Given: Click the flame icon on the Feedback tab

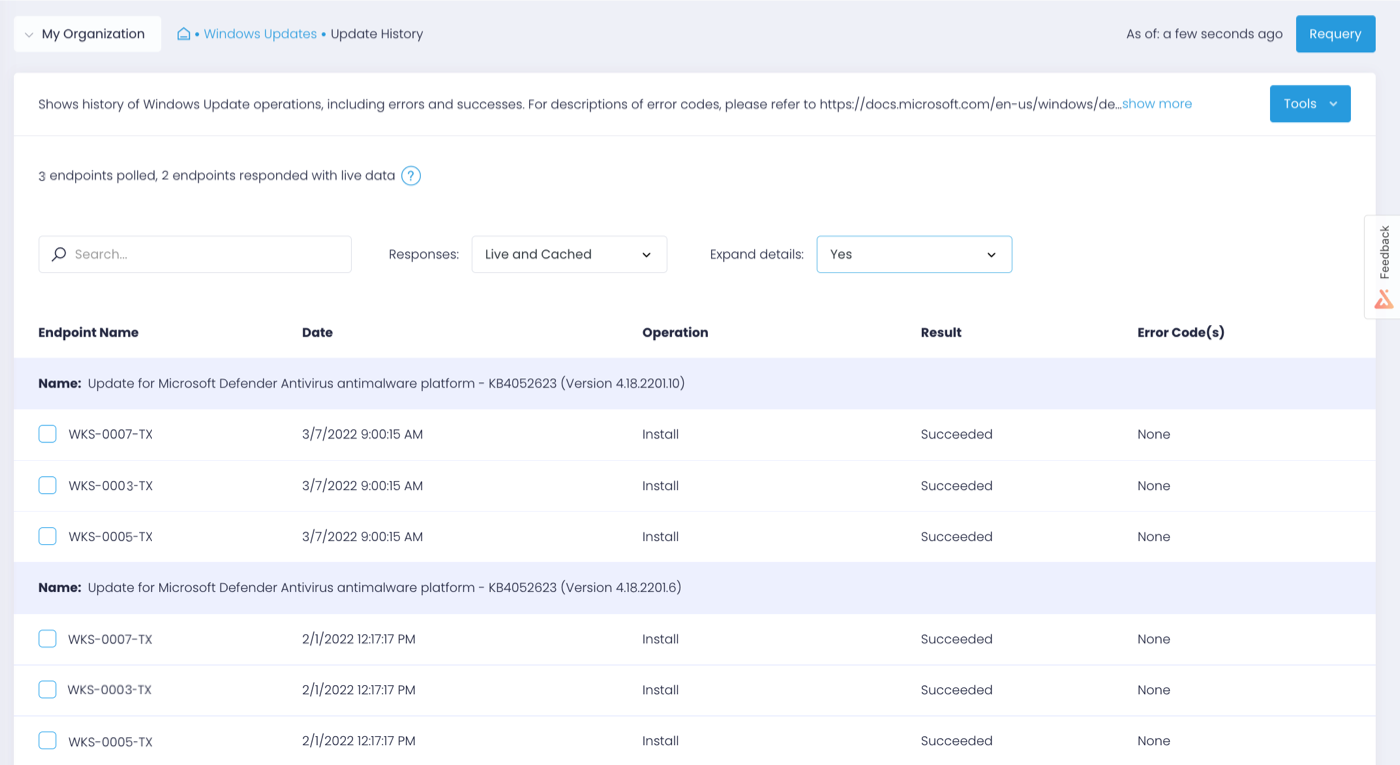Looking at the screenshot, I should click(1383, 298).
